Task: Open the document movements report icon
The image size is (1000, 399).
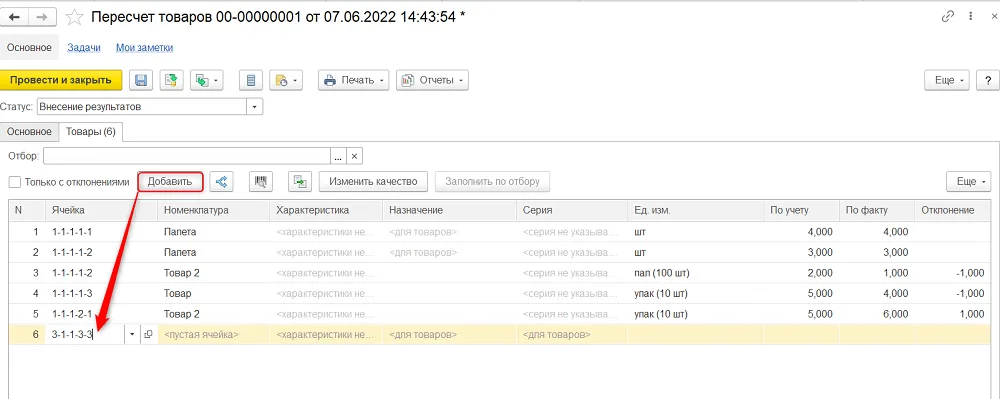Action: pos(251,80)
